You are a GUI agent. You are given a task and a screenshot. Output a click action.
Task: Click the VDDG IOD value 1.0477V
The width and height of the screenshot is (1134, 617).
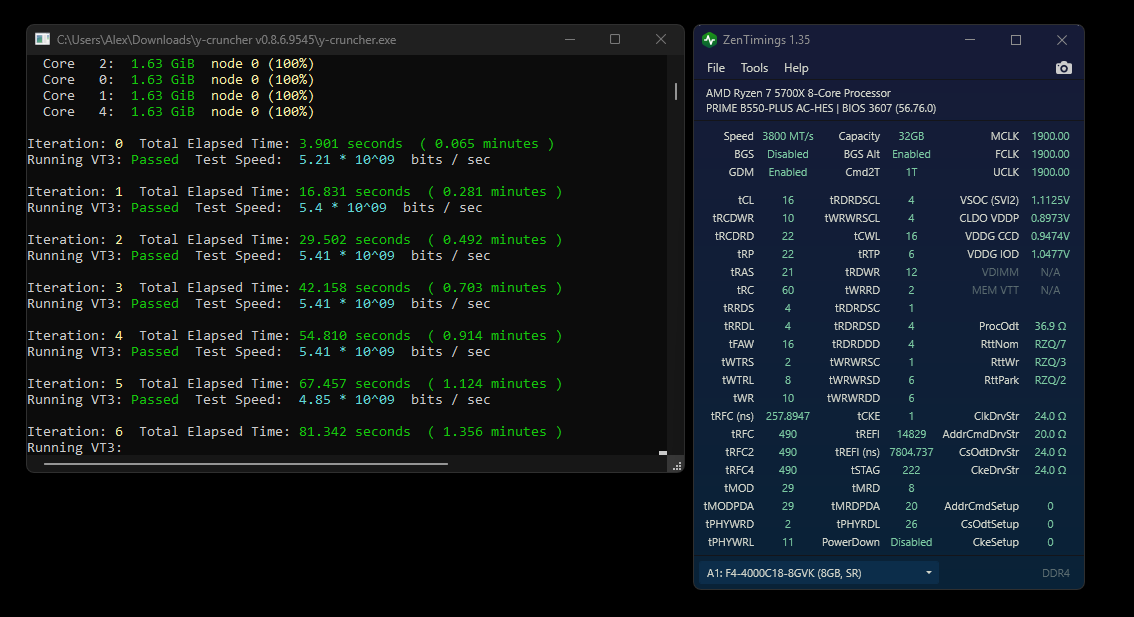click(x=1050, y=255)
